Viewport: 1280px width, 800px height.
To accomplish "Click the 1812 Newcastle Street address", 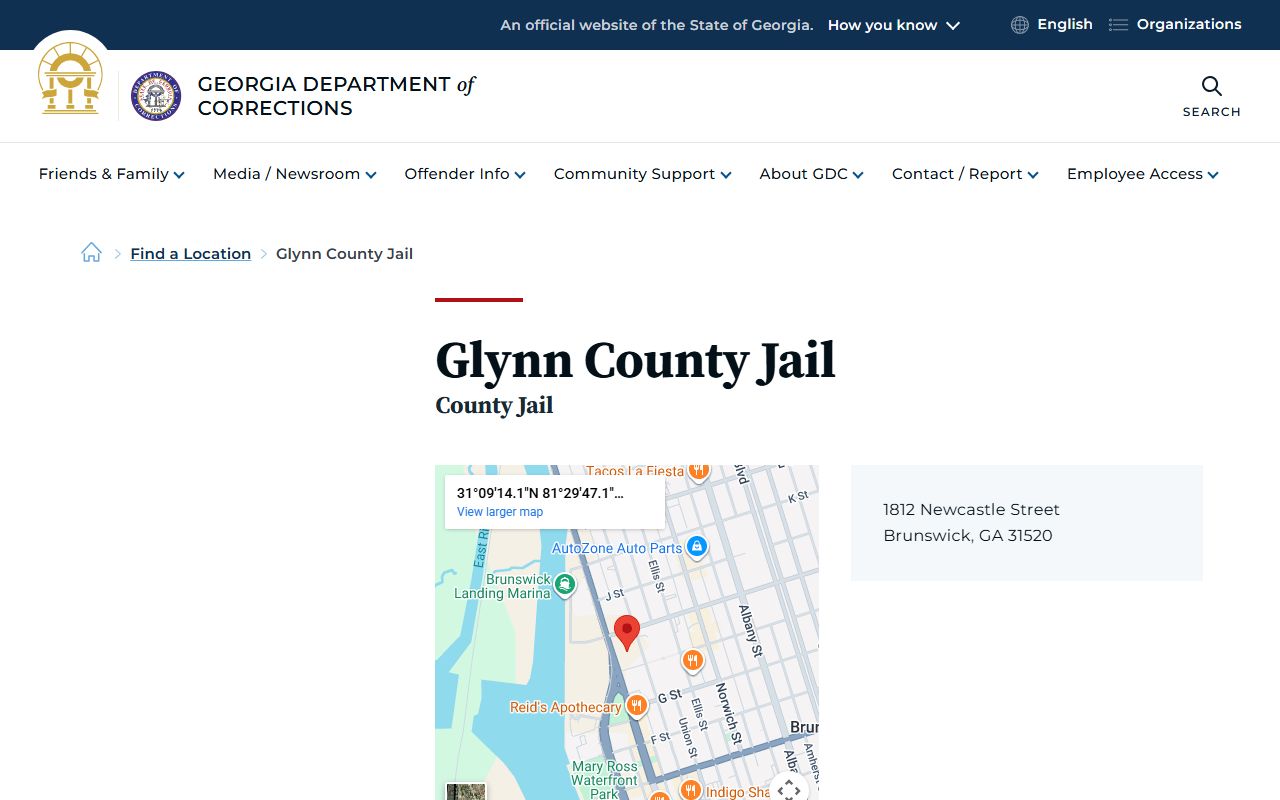I will click(971, 510).
